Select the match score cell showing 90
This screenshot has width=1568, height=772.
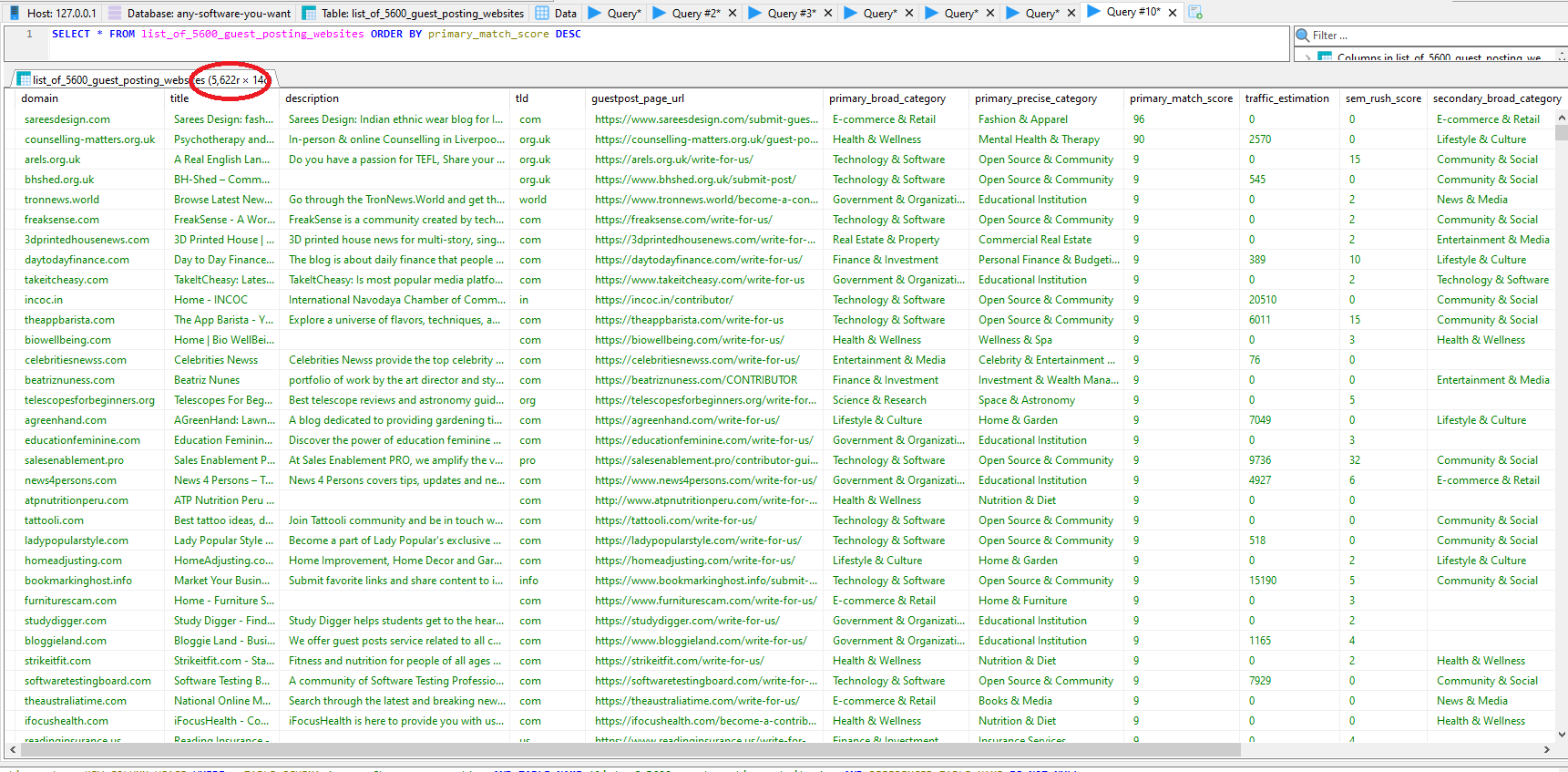tap(1183, 139)
